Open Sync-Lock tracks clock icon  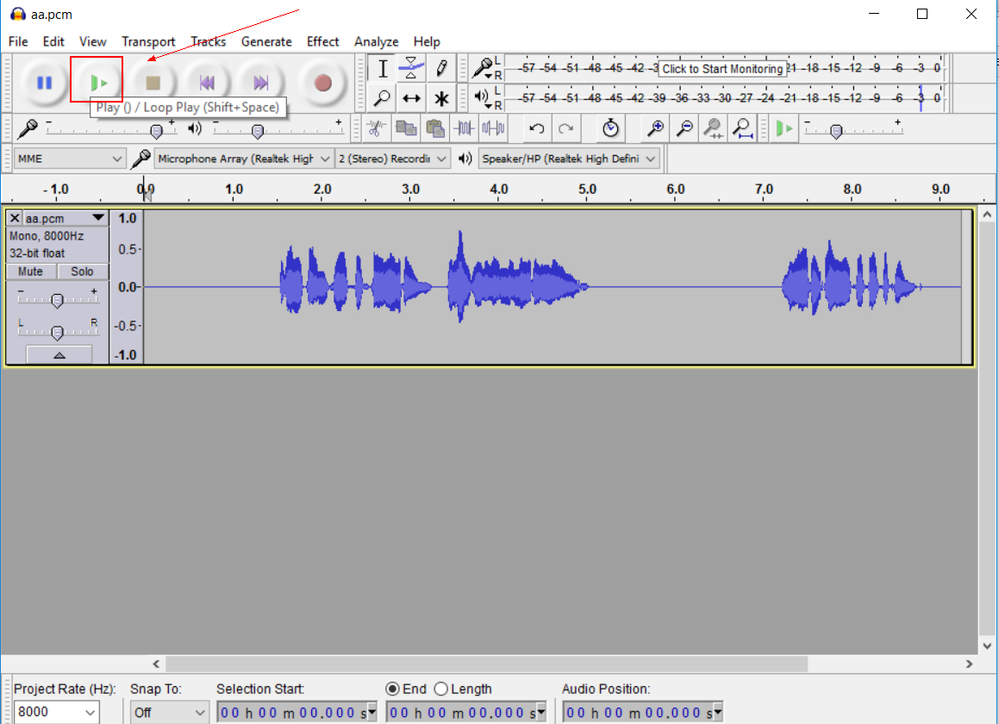[610, 129]
